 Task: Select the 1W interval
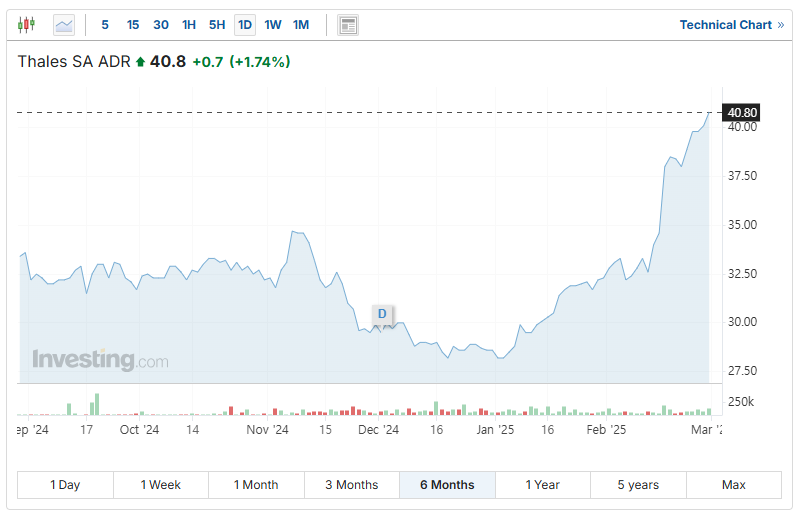point(273,24)
